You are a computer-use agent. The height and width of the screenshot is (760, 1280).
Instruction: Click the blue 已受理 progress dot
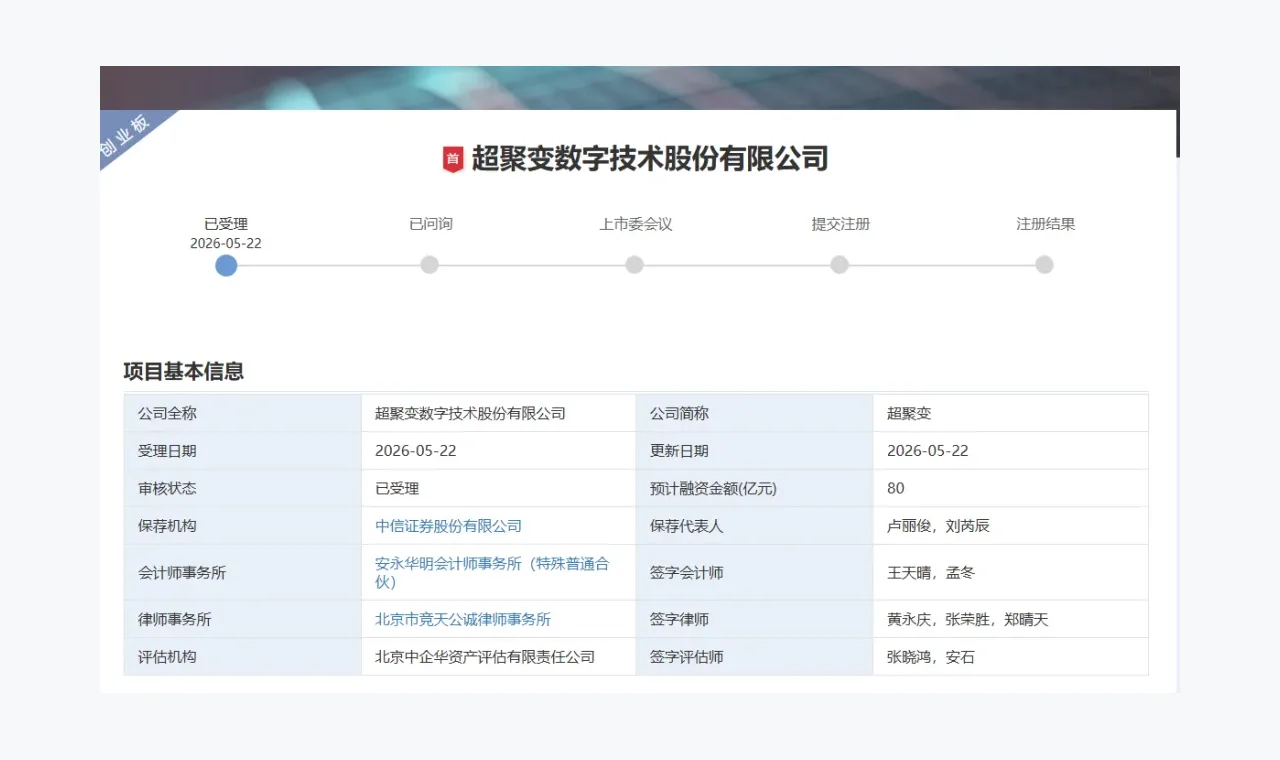tap(226, 265)
